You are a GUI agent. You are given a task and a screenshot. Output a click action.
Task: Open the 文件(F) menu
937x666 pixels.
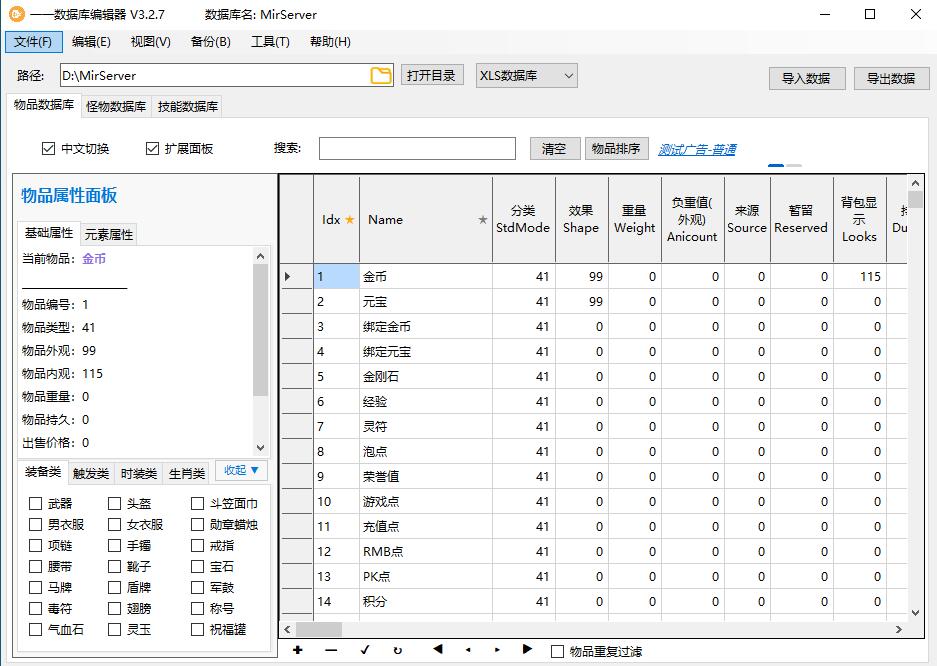(33, 42)
